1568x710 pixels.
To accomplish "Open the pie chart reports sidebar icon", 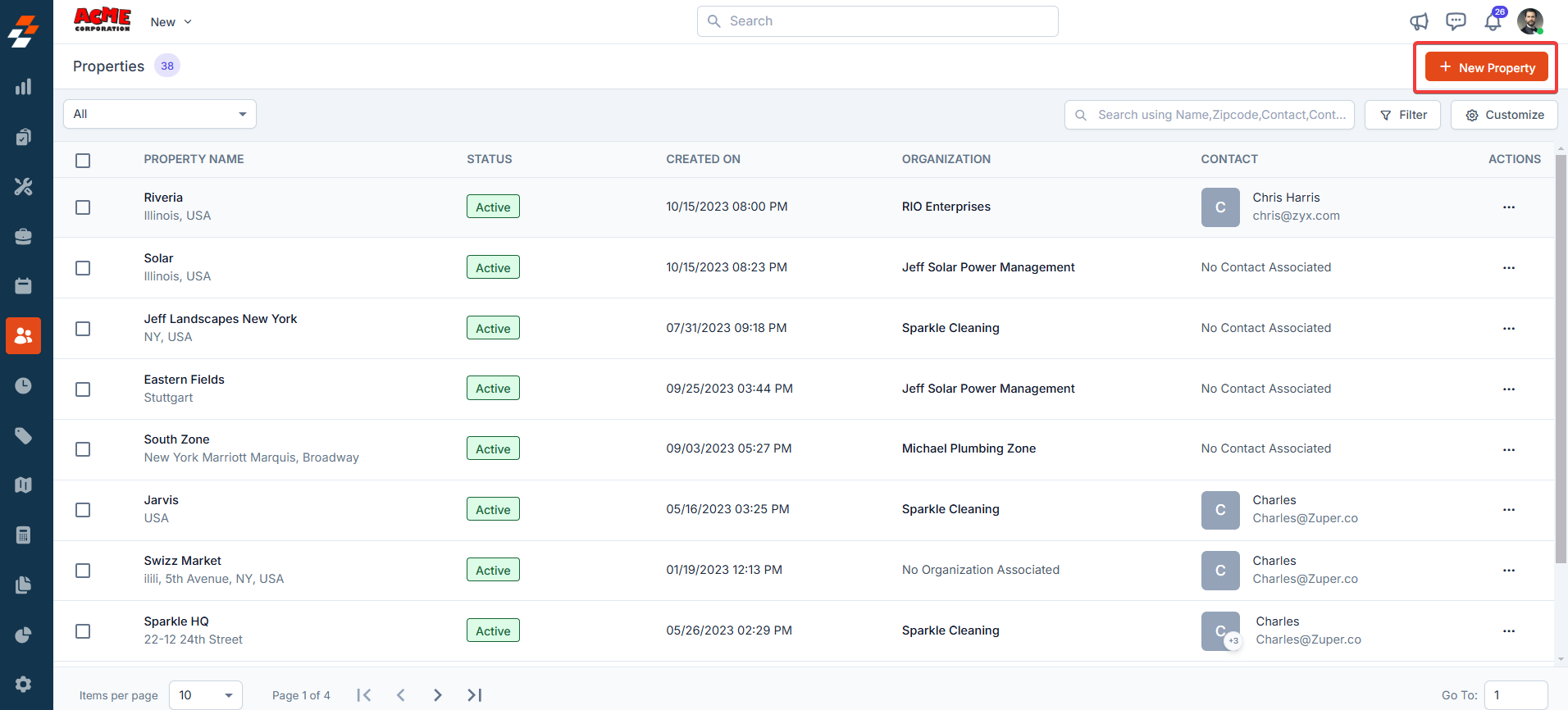I will (x=23, y=635).
